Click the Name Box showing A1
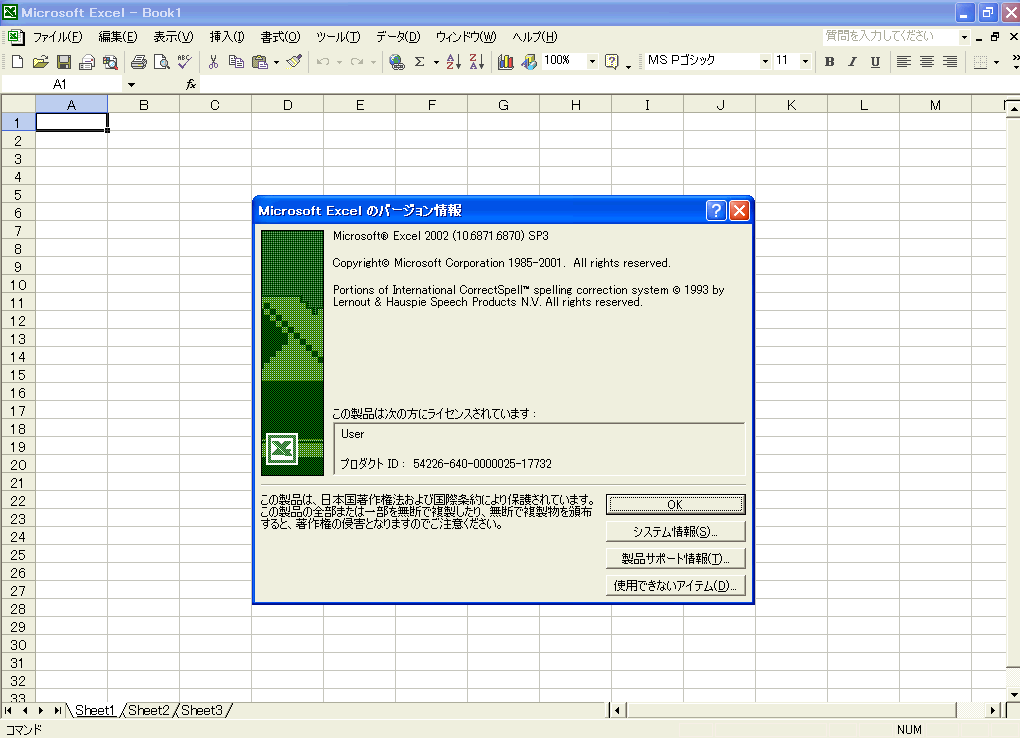This screenshot has width=1020, height=738. coord(60,84)
